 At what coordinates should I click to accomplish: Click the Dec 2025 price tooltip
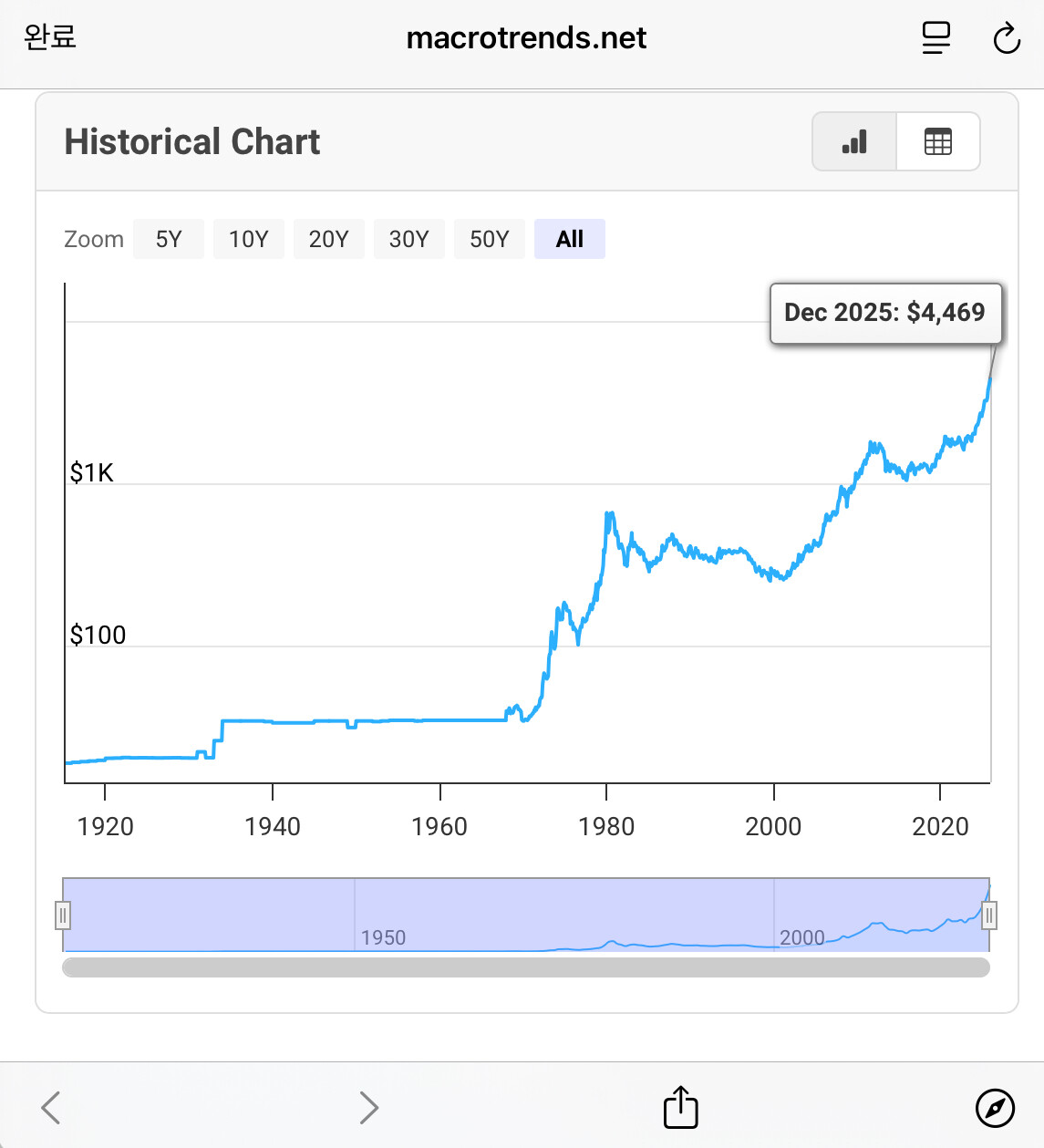point(884,313)
